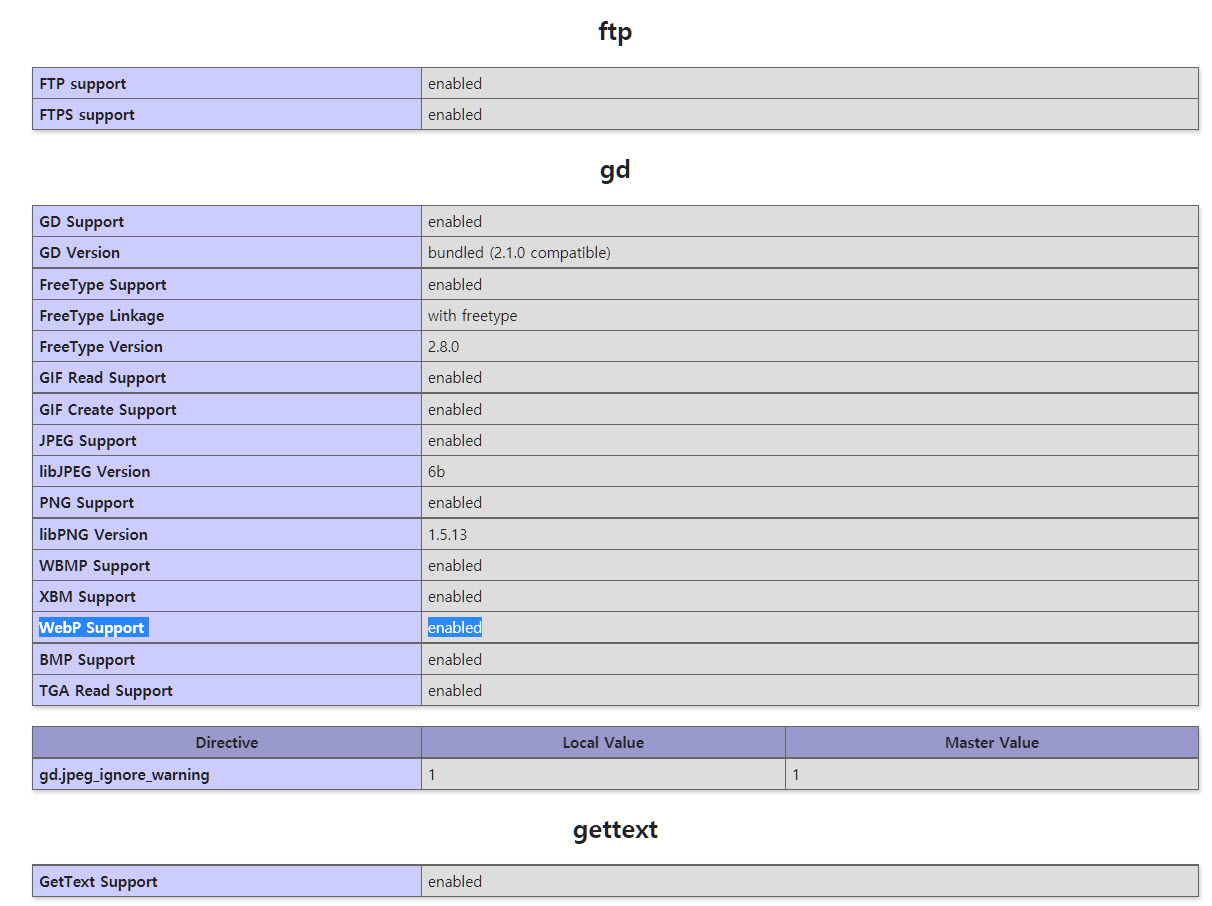This screenshot has width=1212, height=906.
Task: Click the FreeType Version value 2.8.0
Action: pos(444,347)
